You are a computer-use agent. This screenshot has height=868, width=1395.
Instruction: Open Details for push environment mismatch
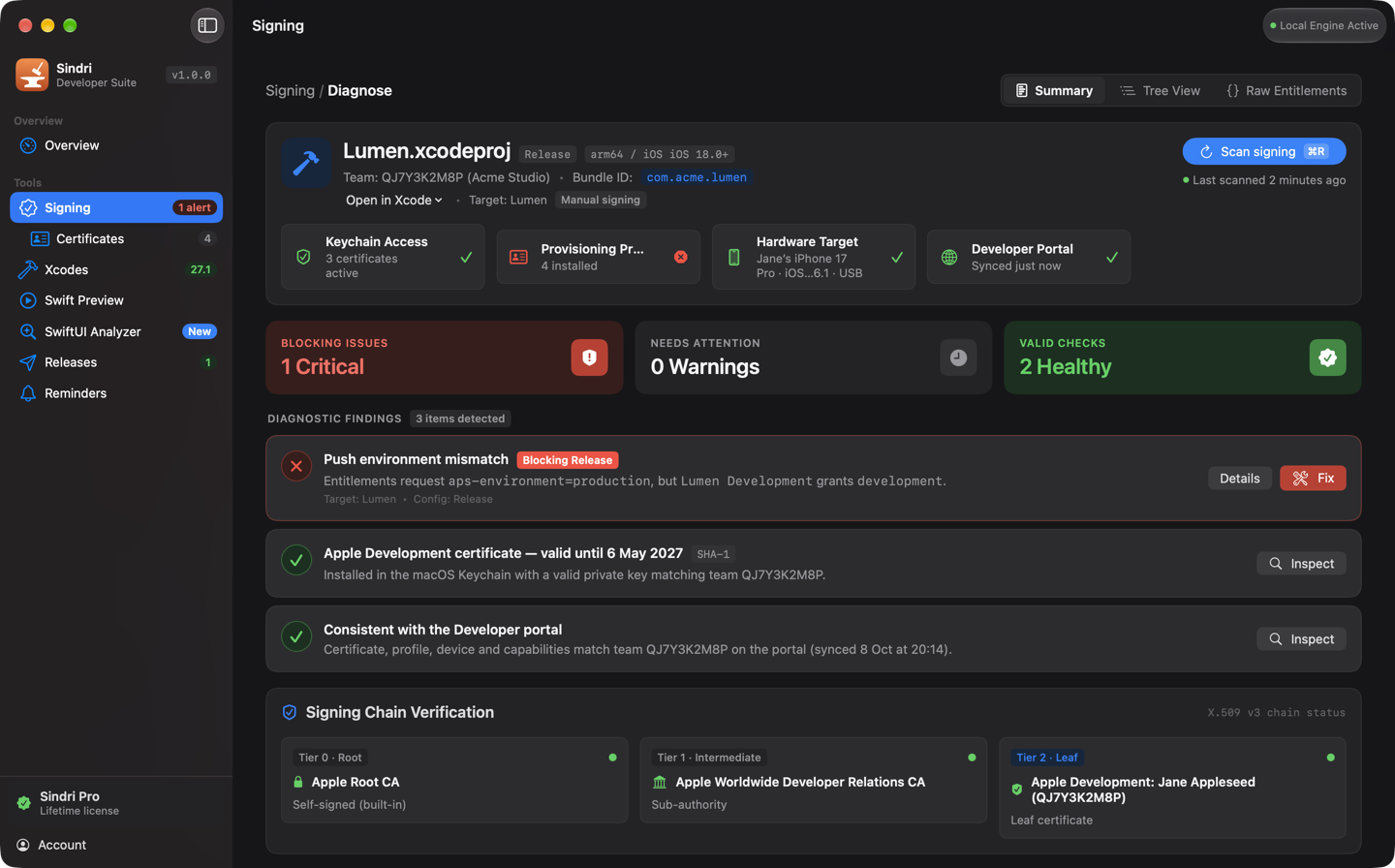[1240, 479]
